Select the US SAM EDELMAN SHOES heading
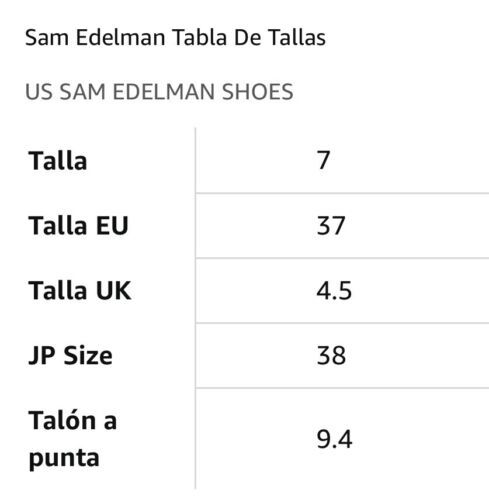 [x=159, y=92]
